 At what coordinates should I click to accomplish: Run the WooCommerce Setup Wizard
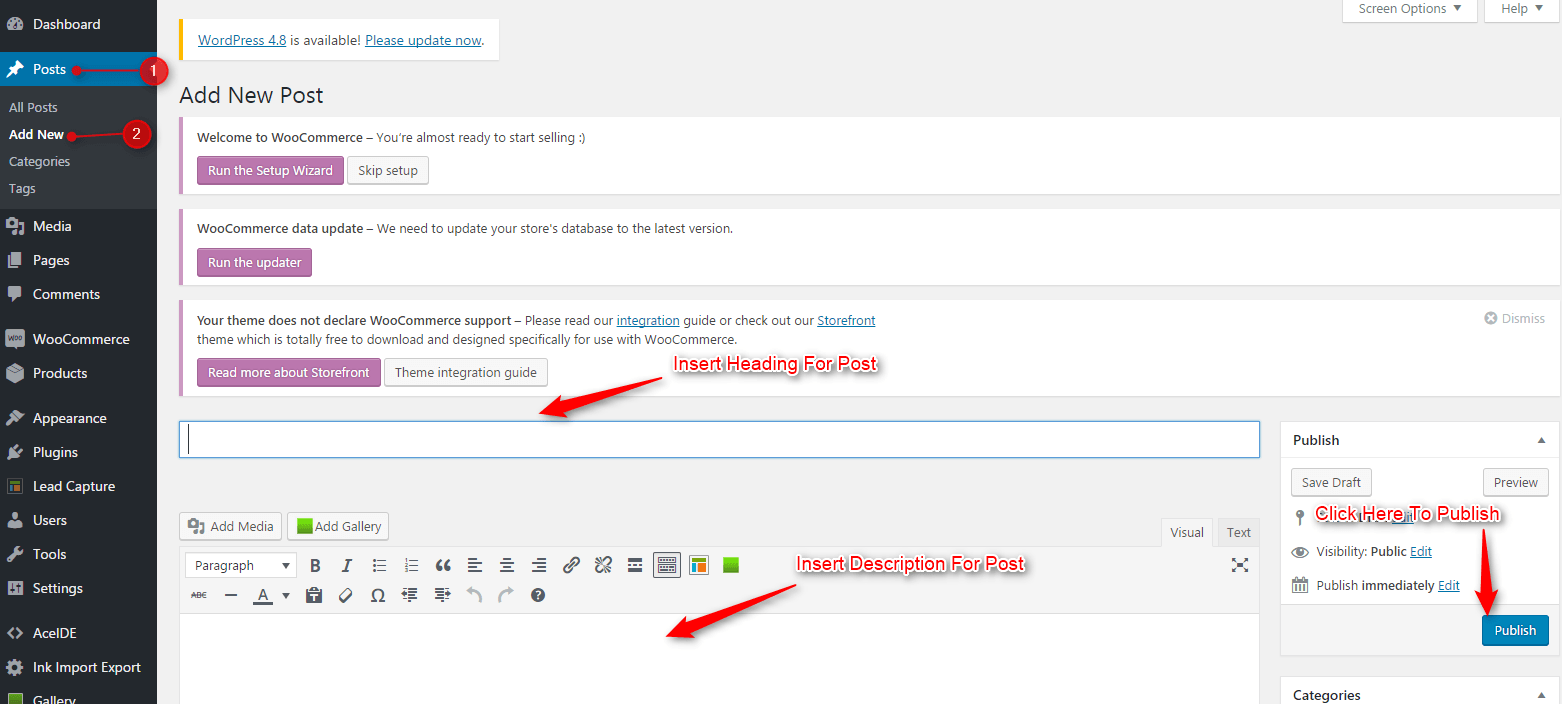[x=270, y=170]
